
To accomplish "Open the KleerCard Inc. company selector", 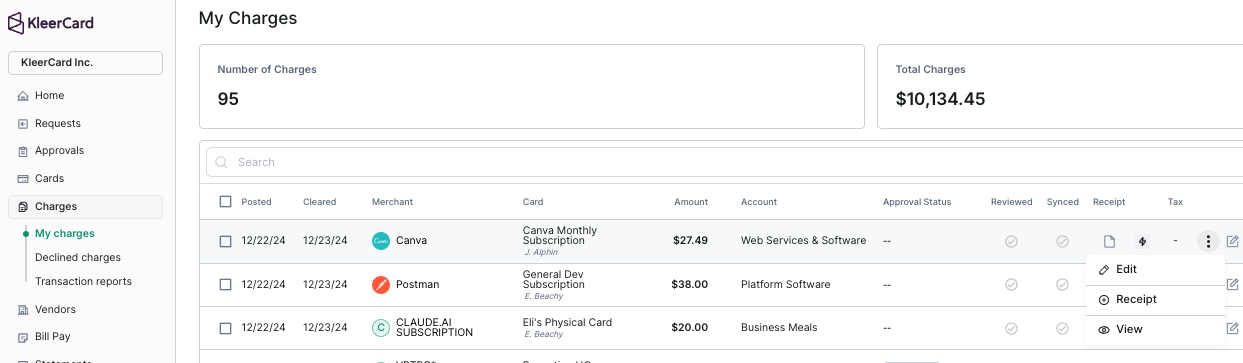I will (85, 63).
